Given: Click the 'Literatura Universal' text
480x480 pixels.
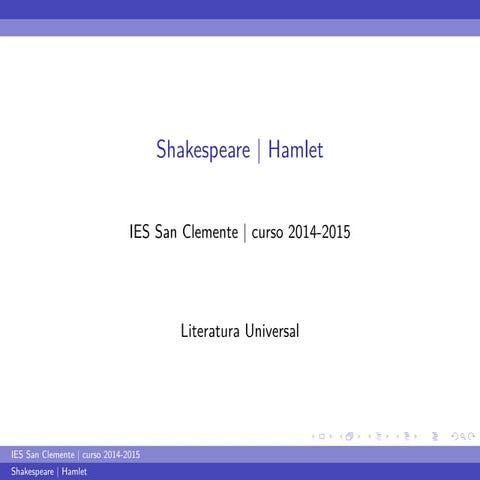Looking at the screenshot, I should pos(240,331).
